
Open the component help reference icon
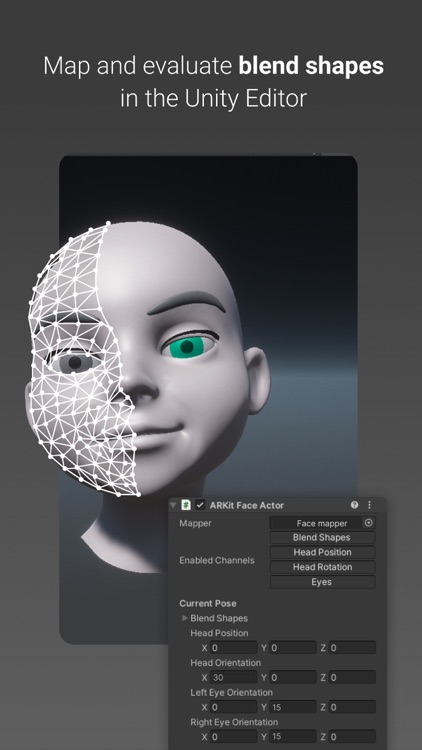tap(355, 505)
